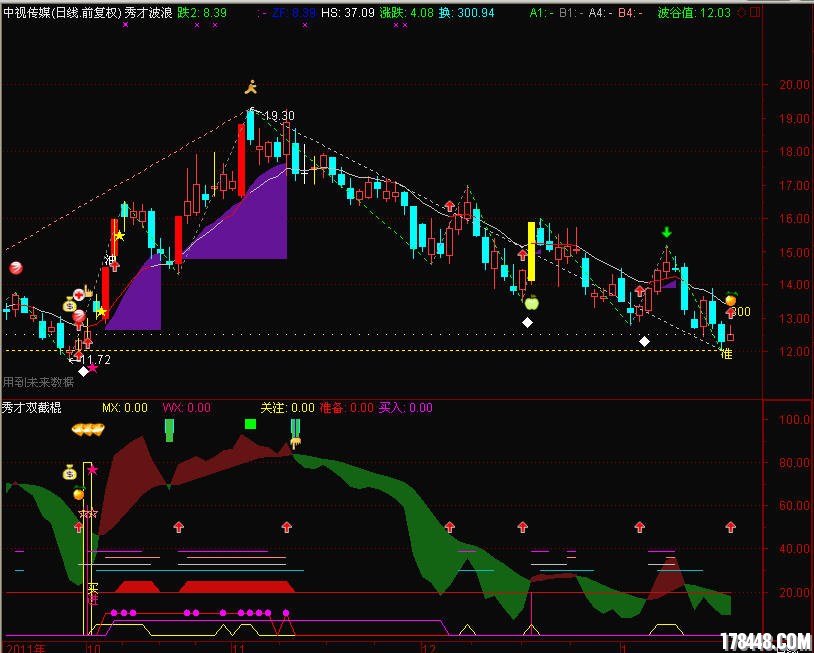Click the 19.30 high price label
814x653 pixels.
pyautogui.click(x=280, y=115)
